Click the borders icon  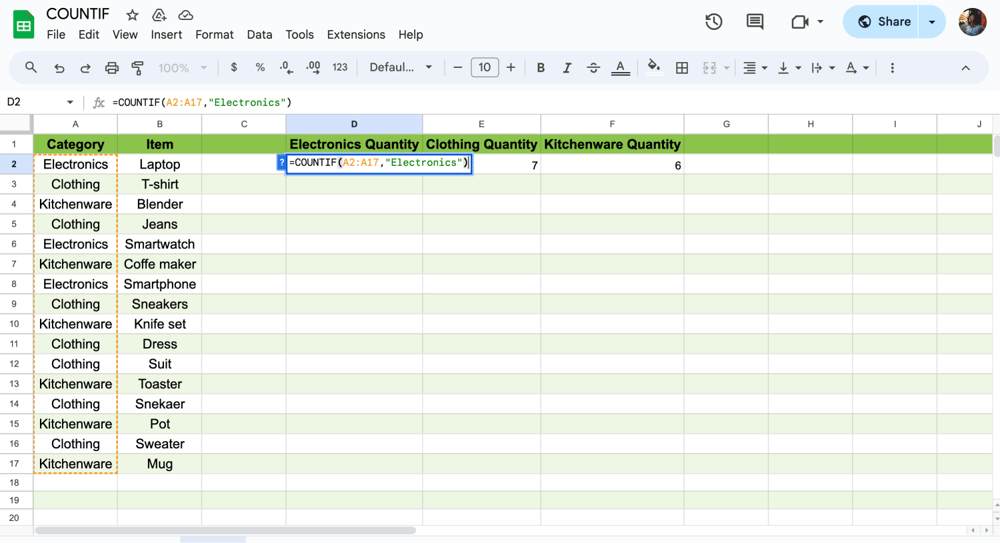point(682,68)
